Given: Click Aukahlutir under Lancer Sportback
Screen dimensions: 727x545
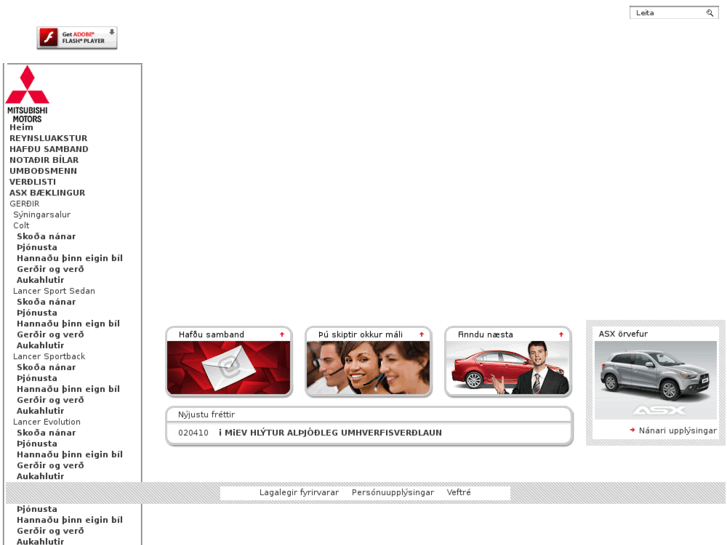Looking at the screenshot, I should click(x=40, y=411).
